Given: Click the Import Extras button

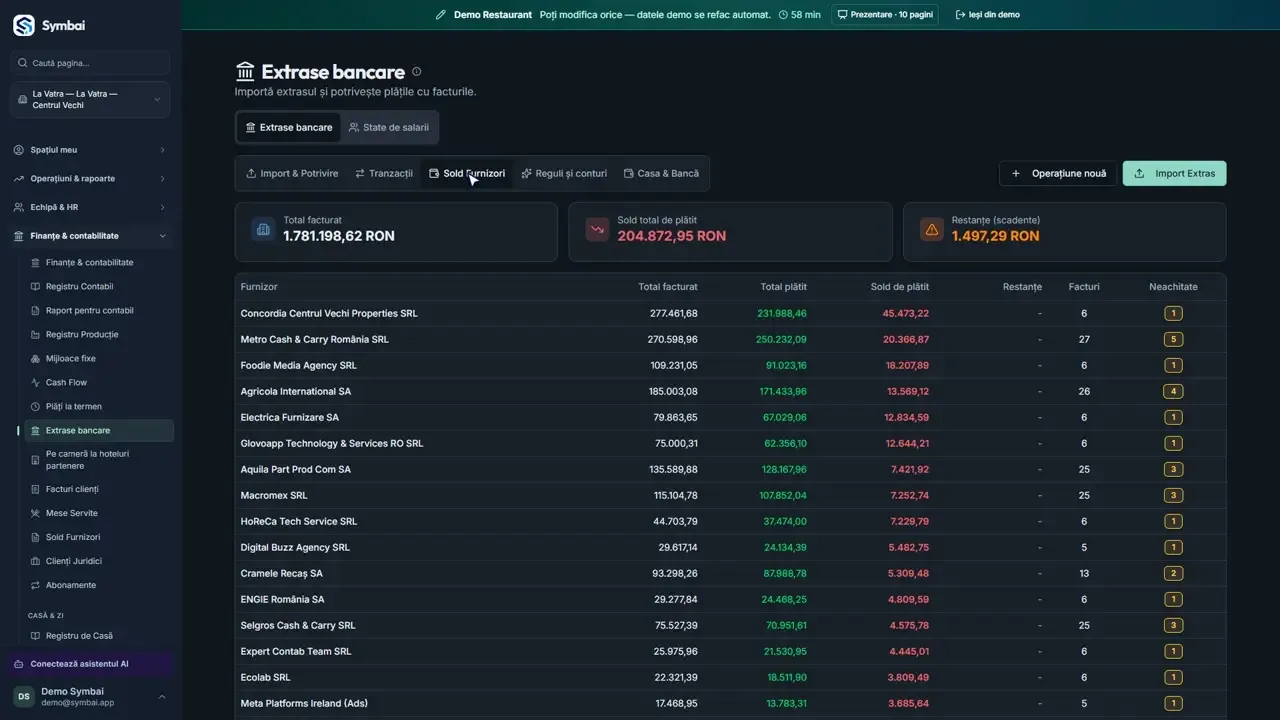Looking at the screenshot, I should [x=1174, y=174].
